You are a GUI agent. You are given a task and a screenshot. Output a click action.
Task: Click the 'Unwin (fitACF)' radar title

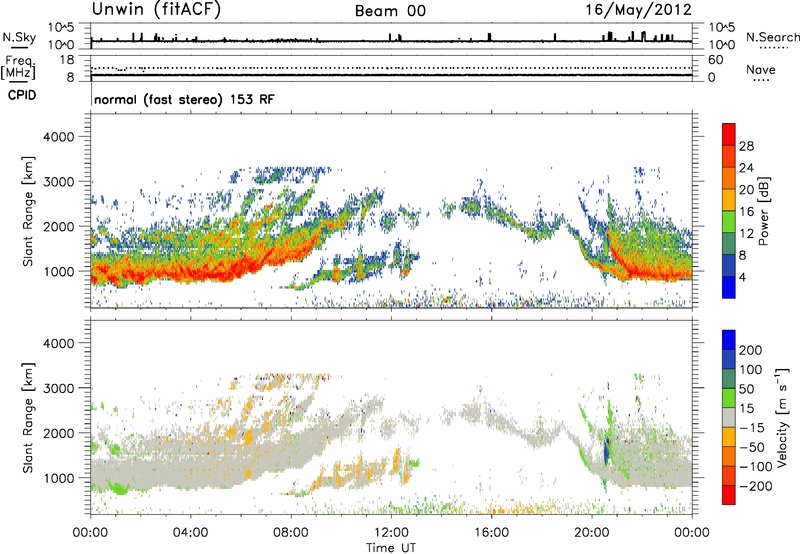156,9
